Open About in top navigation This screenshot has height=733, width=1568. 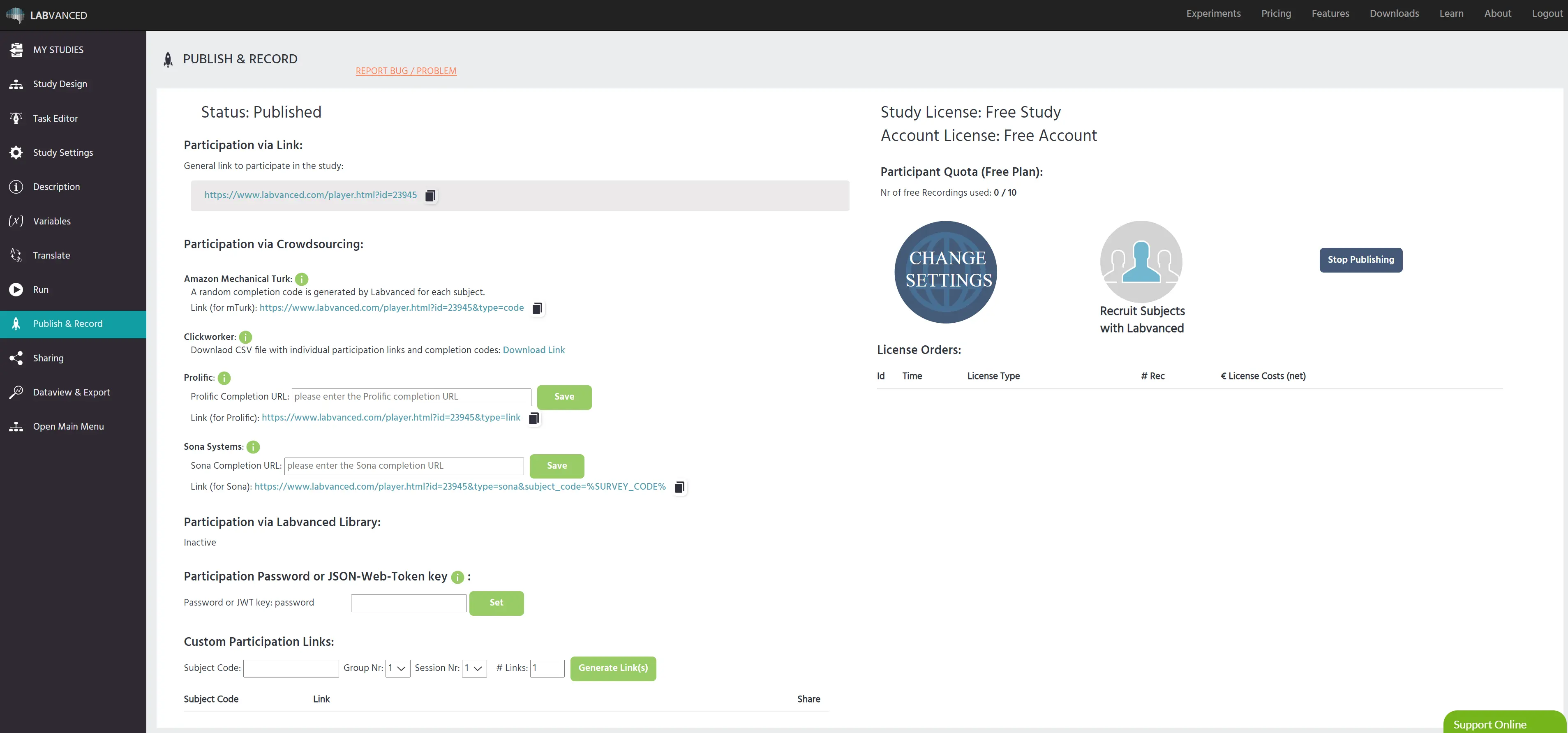[1497, 14]
